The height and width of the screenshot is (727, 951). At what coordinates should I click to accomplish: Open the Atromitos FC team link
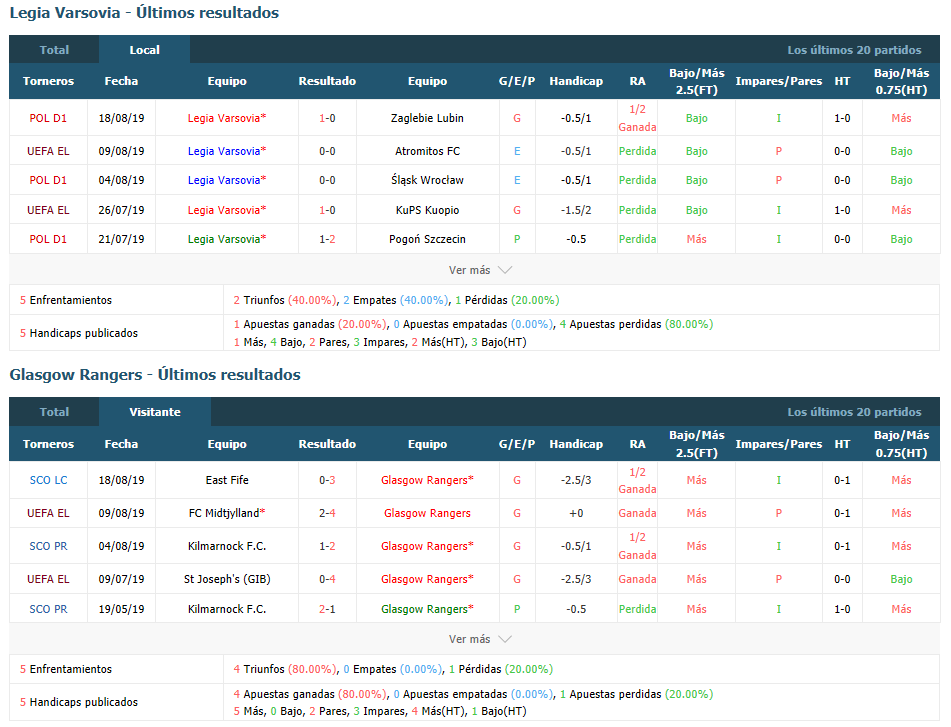pyautogui.click(x=427, y=151)
